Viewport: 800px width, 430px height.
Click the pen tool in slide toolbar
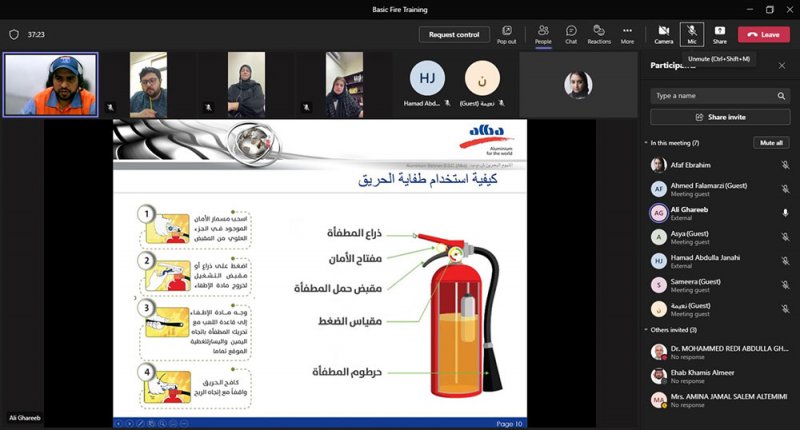[x=141, y=423]
